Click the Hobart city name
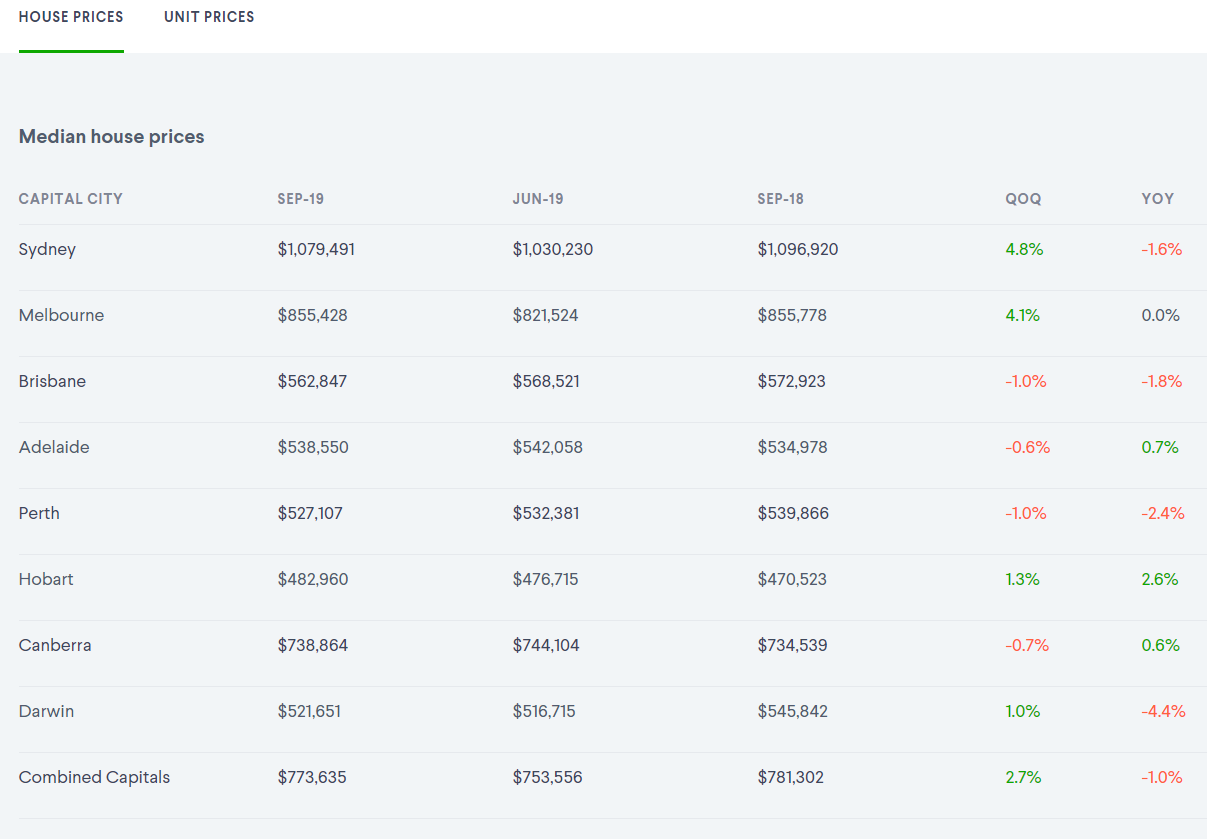This screenshot has height=839, width=1207. (x=46, y=579)
